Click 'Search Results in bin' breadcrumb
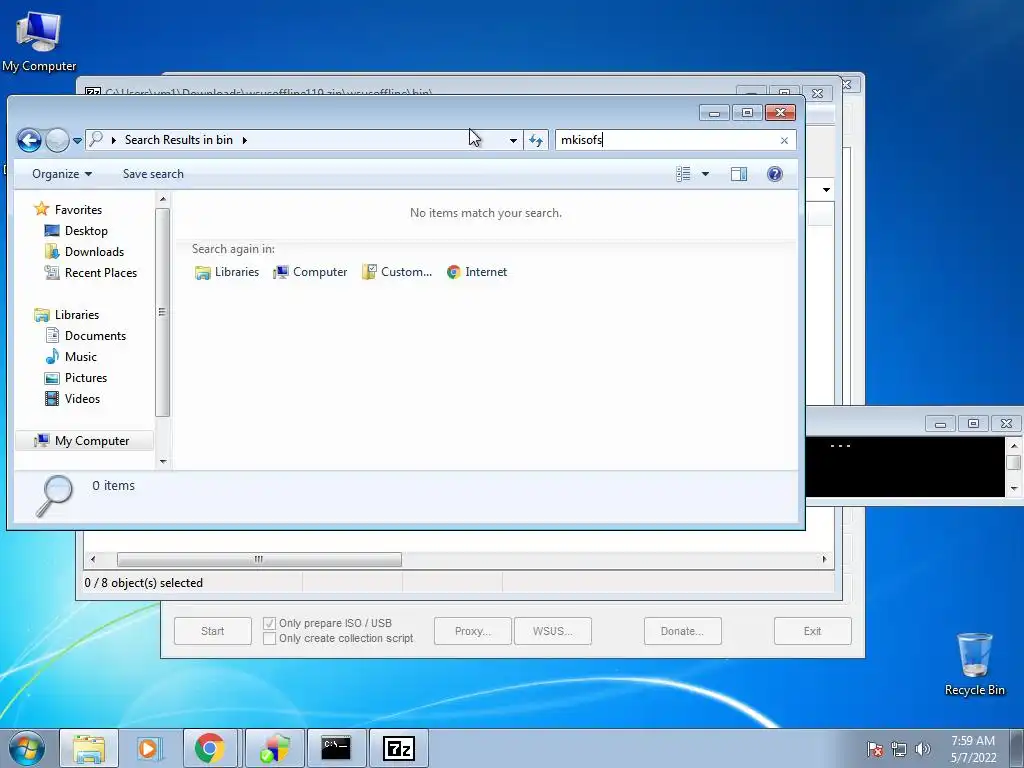 tap(178, 140)
